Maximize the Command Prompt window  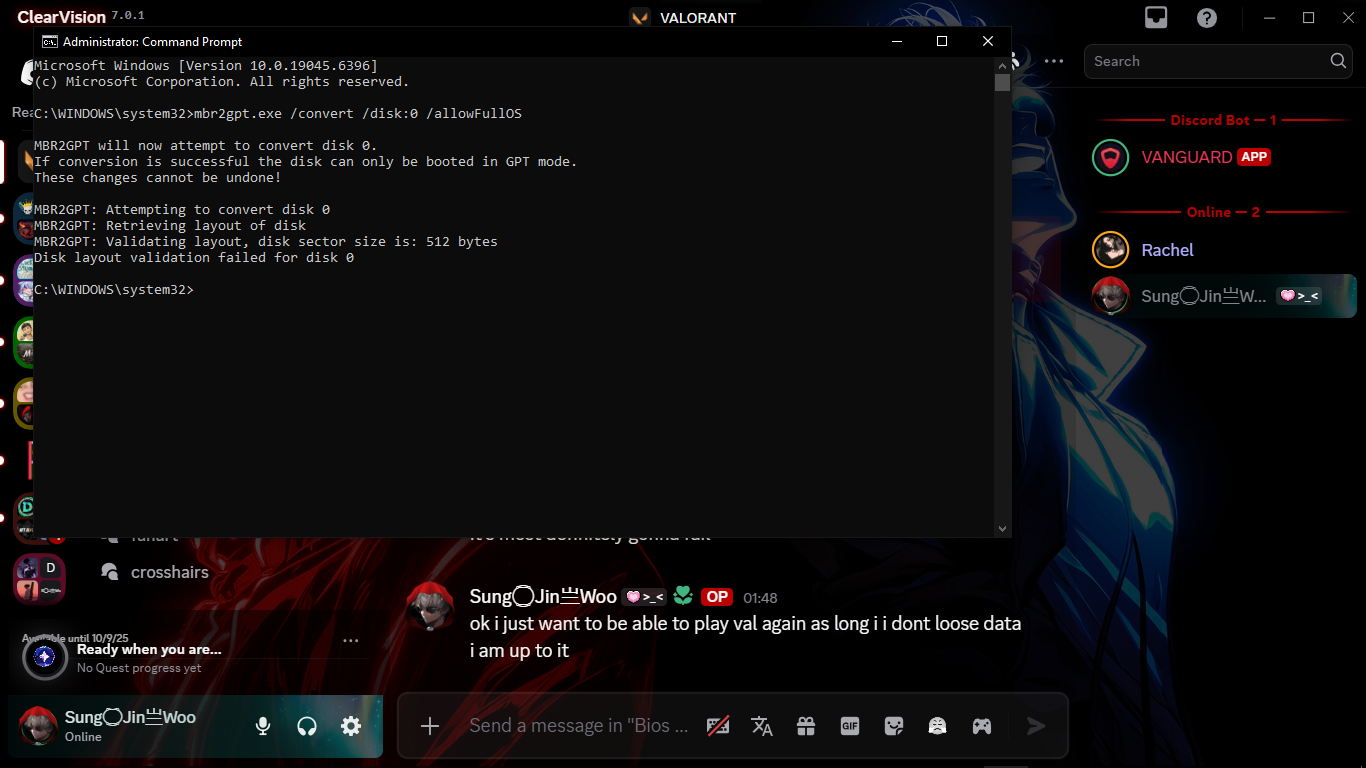tap(942, 41)
